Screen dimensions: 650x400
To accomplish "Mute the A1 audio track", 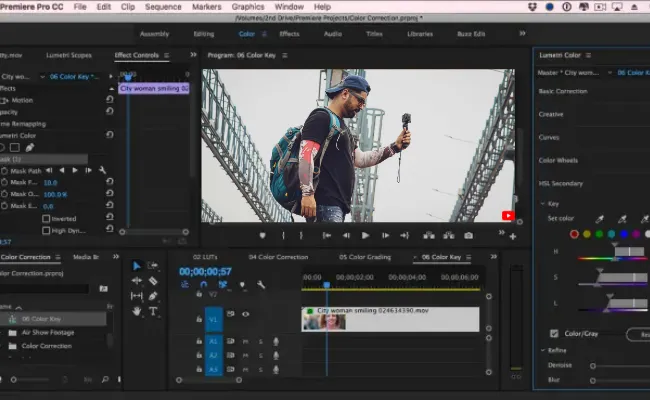I will (245, 342).
